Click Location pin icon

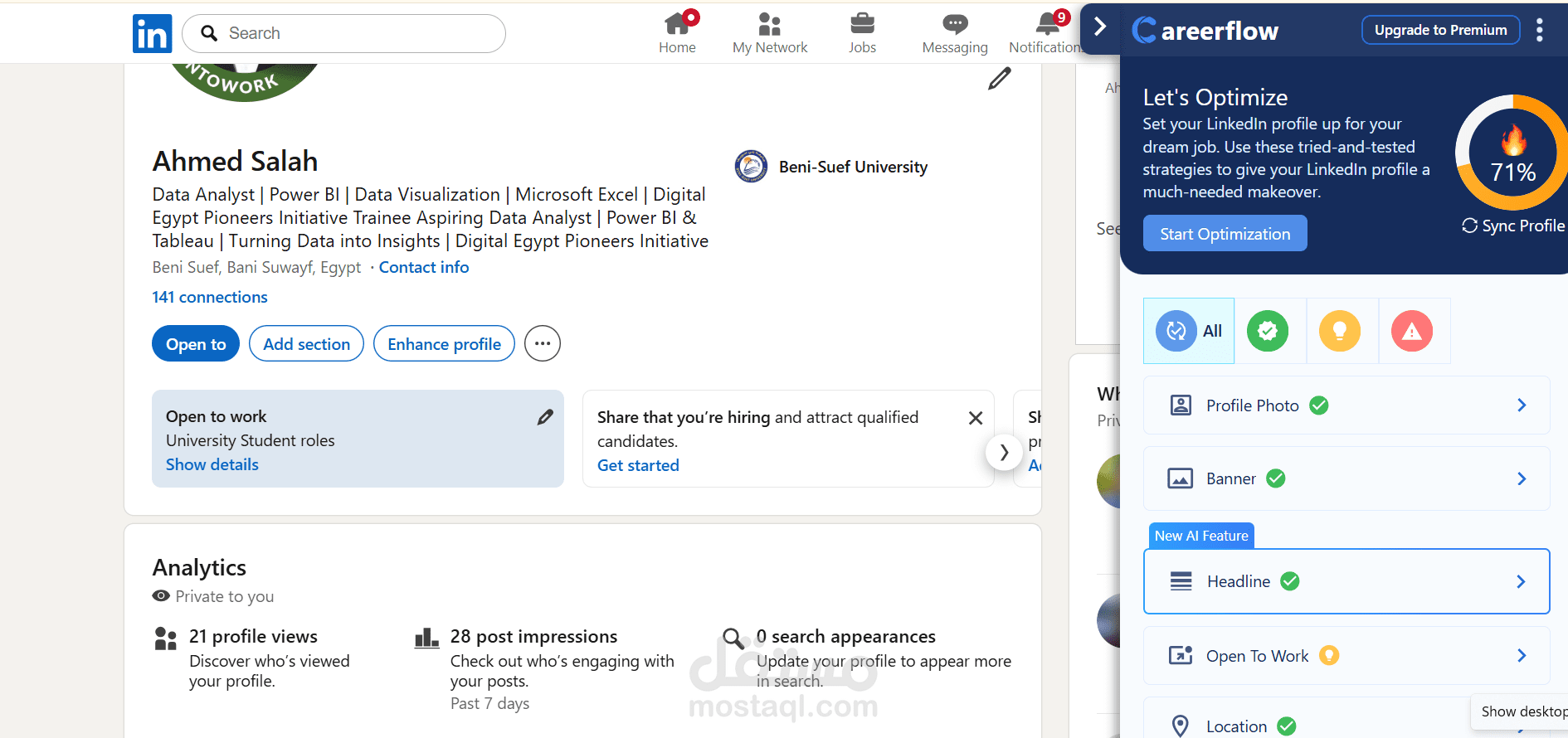point(1181,726)
